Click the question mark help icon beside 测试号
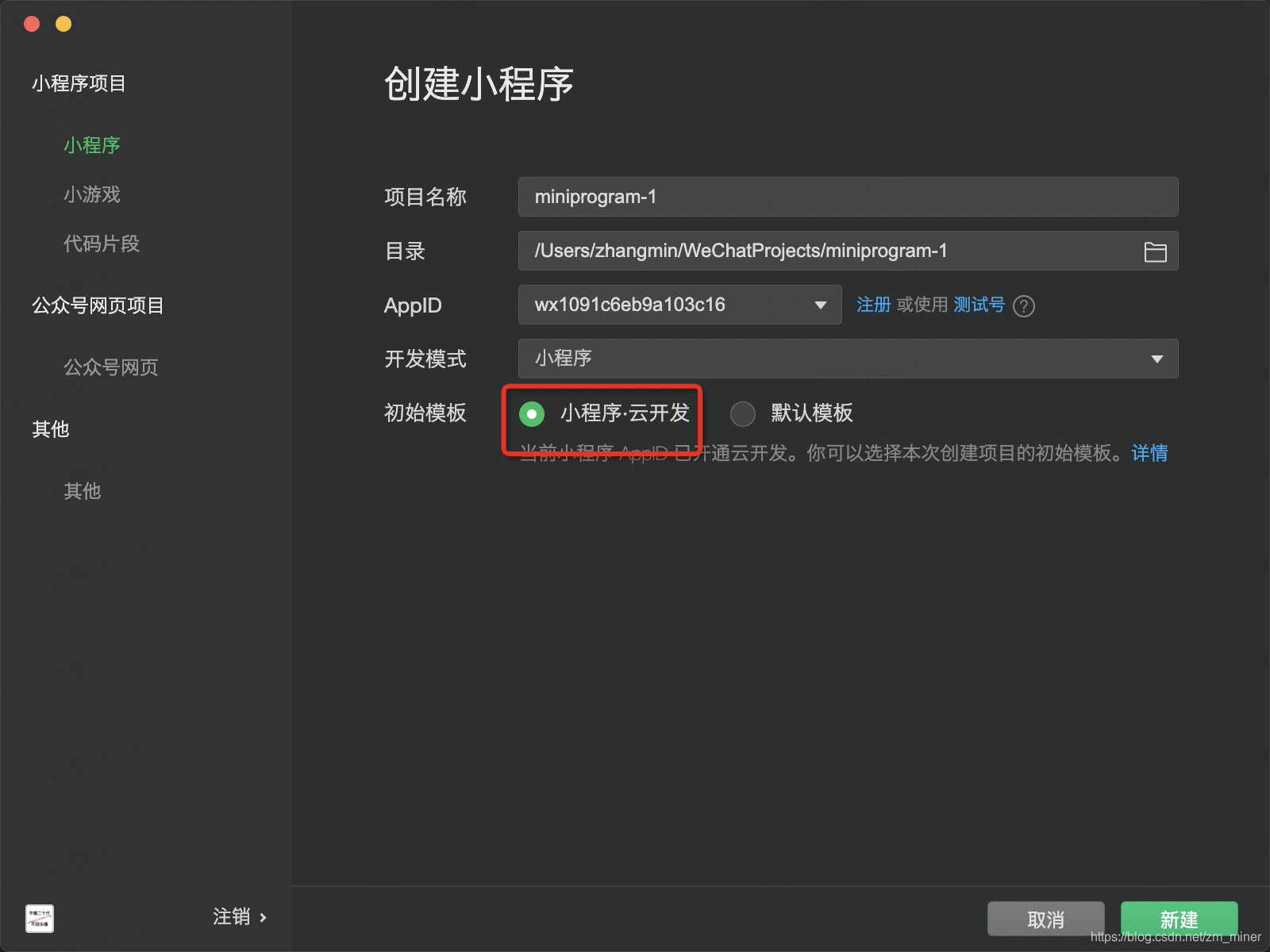1270x952 pixels. pyautogui.click(x=1024, y=305)
